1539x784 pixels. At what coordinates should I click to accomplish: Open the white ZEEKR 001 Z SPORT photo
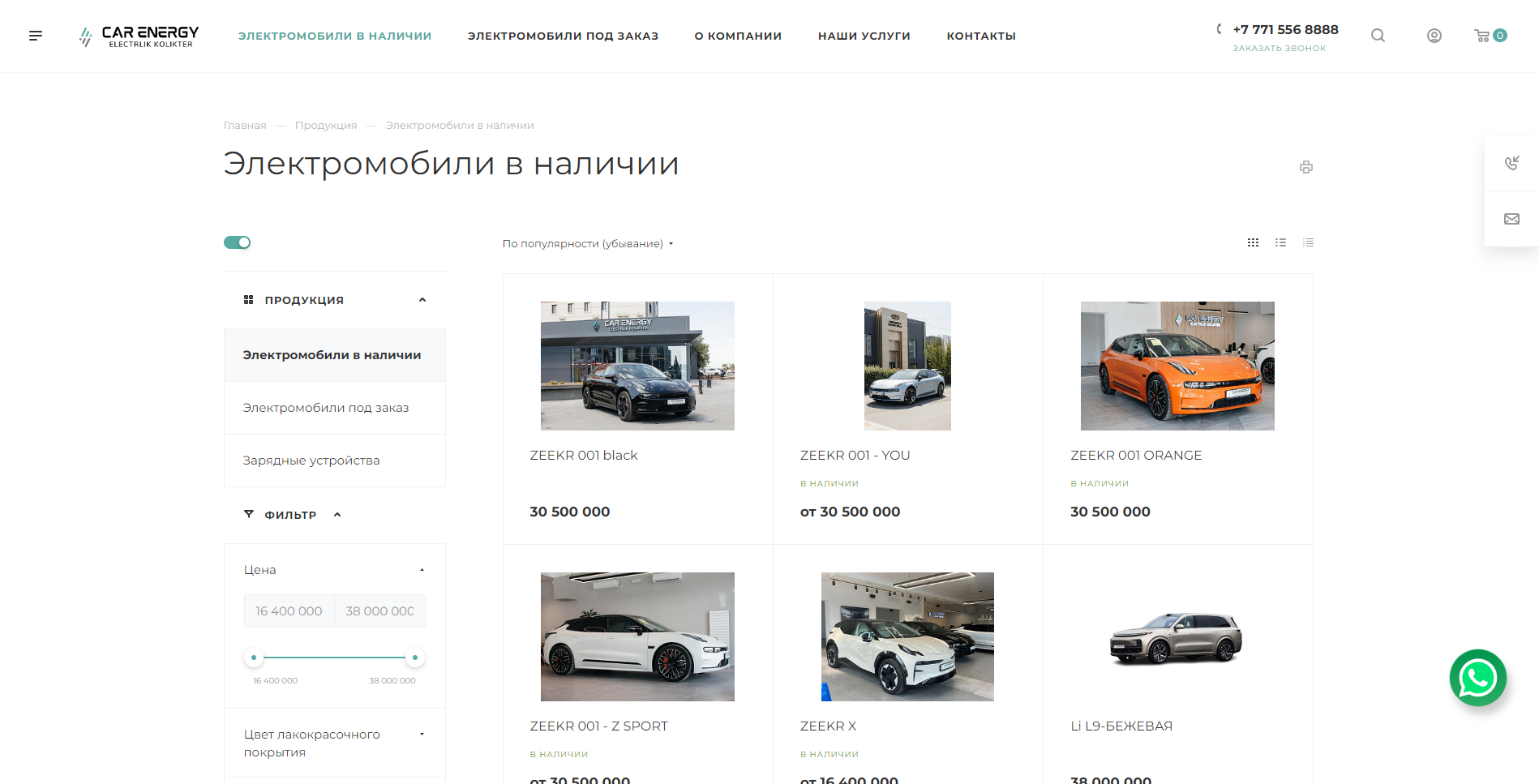pyautogui.click(x=637, y=636)
